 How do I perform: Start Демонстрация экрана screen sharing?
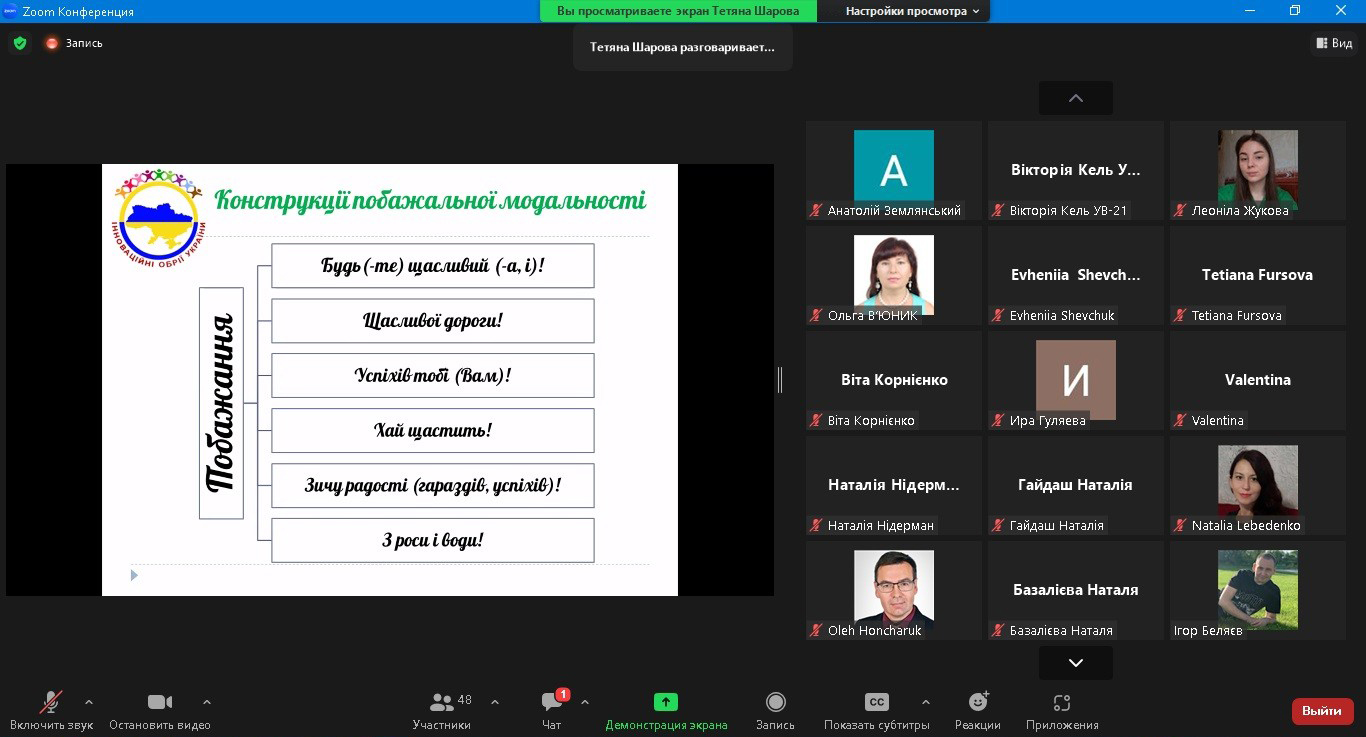pos(666,711)
